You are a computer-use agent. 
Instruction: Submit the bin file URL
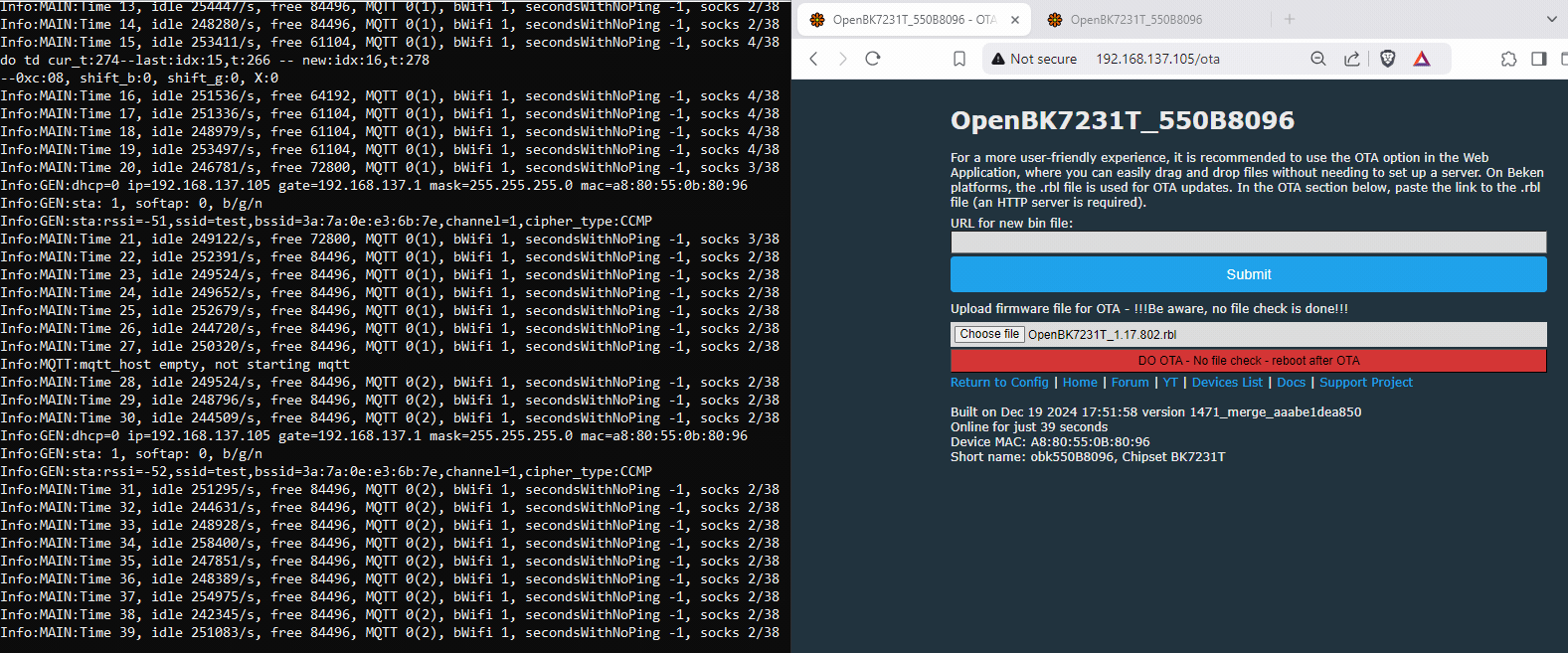[1249, 274]
